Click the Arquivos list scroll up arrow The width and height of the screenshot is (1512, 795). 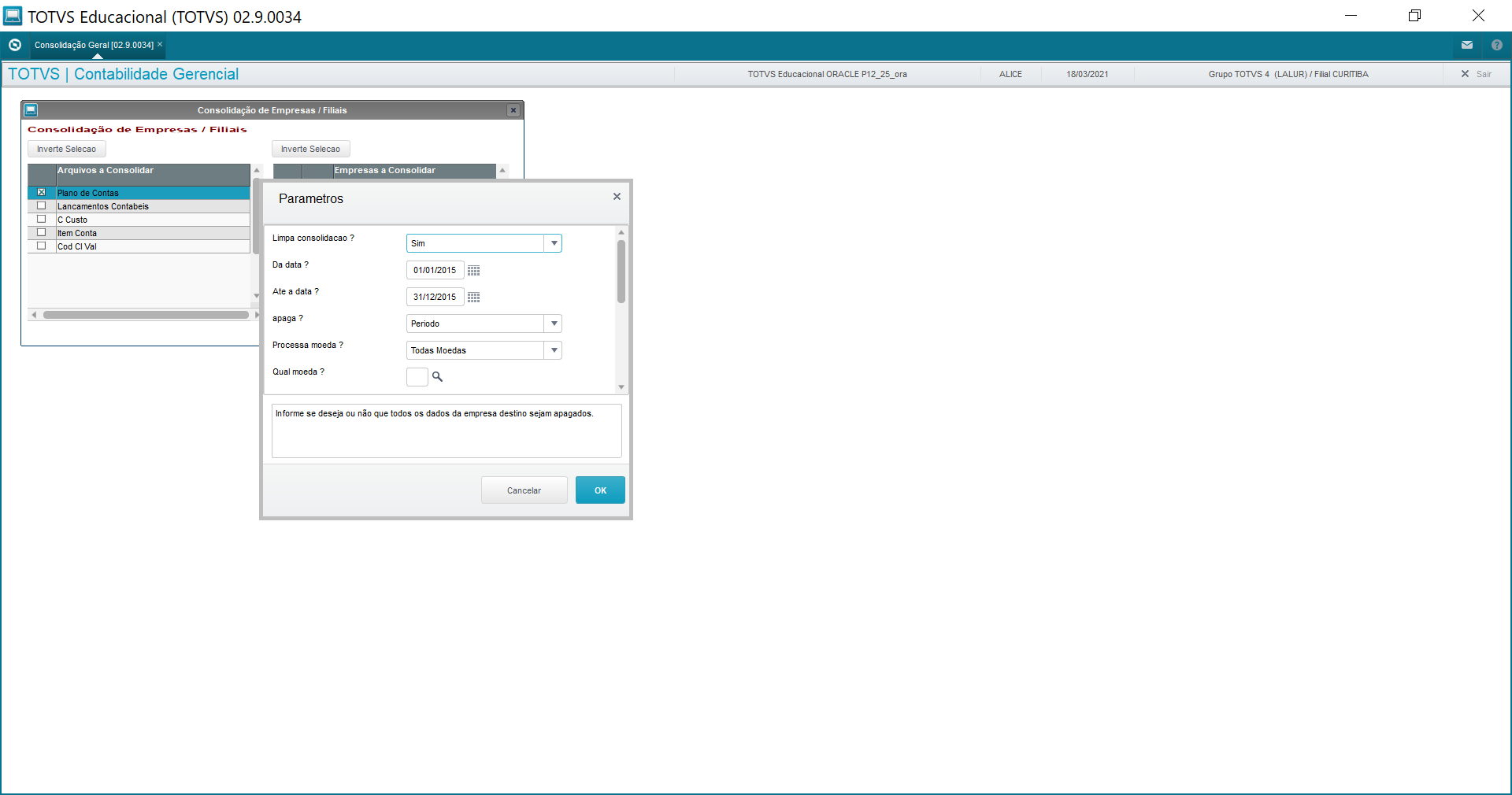[257, 170]
